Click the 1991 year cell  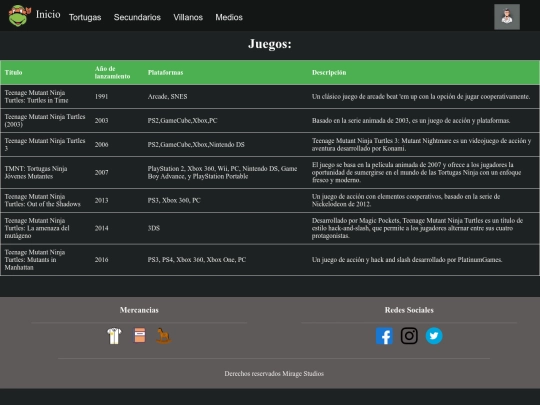click(118, 96)
